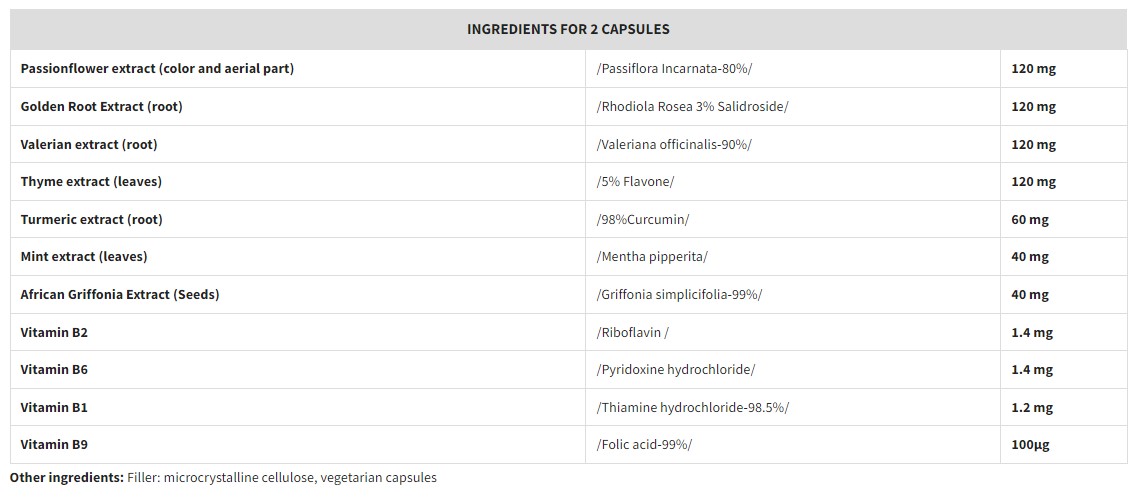Viewport: 1139px width, 503px height.
Task: Select the Valerian extract (root) row label
Action: click(x=89, y=144)
